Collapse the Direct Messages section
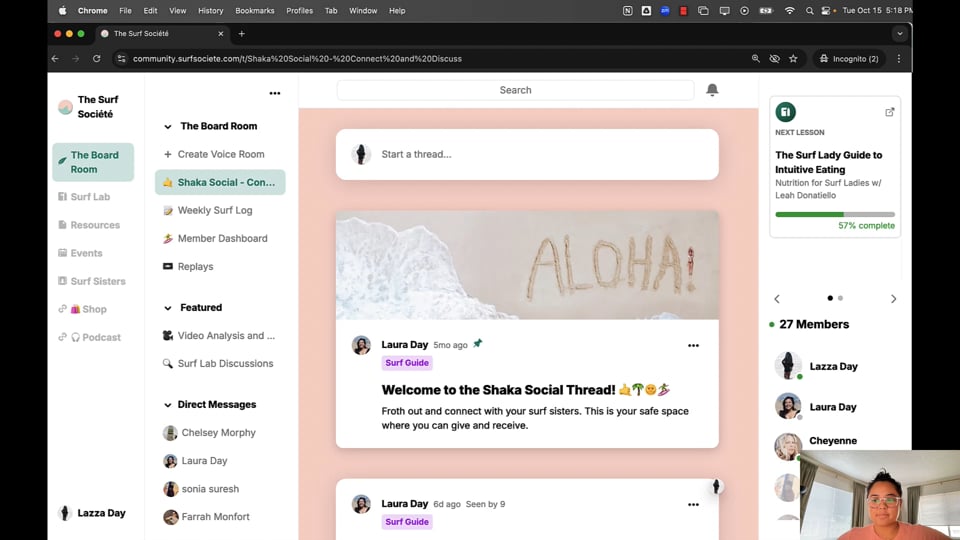Screen dimensions: 960x540 [168, 405]
